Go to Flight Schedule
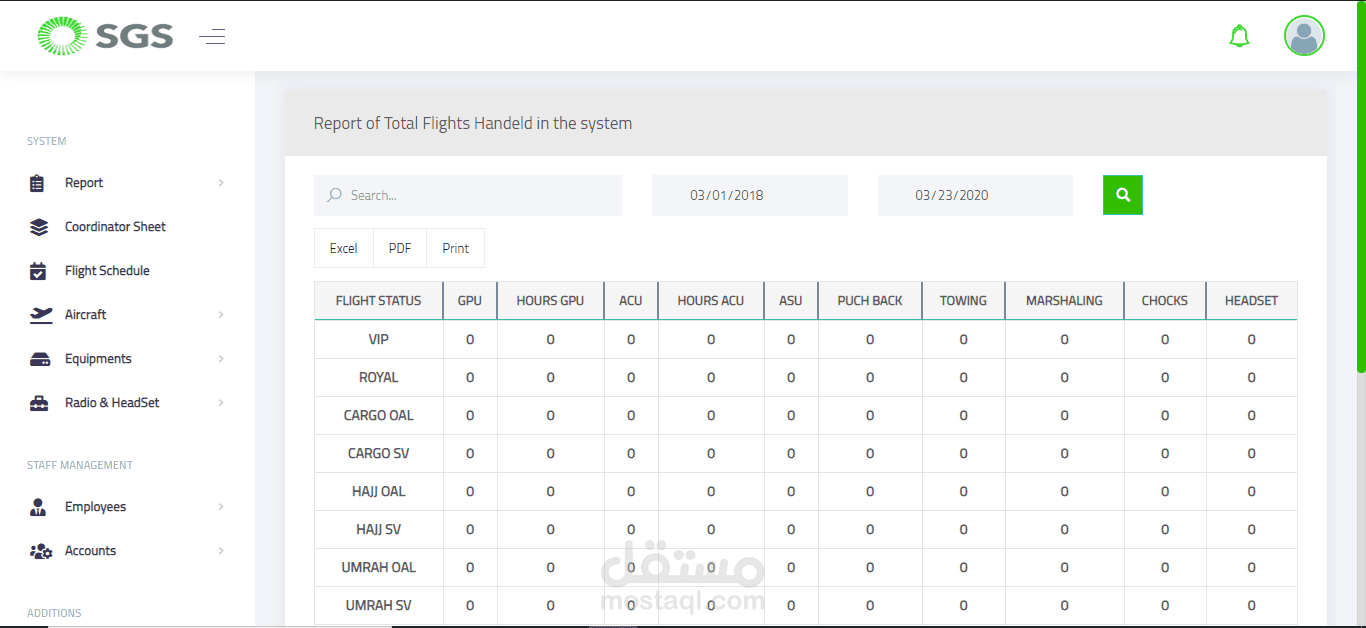The height and width of the screenshot is (628, 1366). click(x=107, y=271)
